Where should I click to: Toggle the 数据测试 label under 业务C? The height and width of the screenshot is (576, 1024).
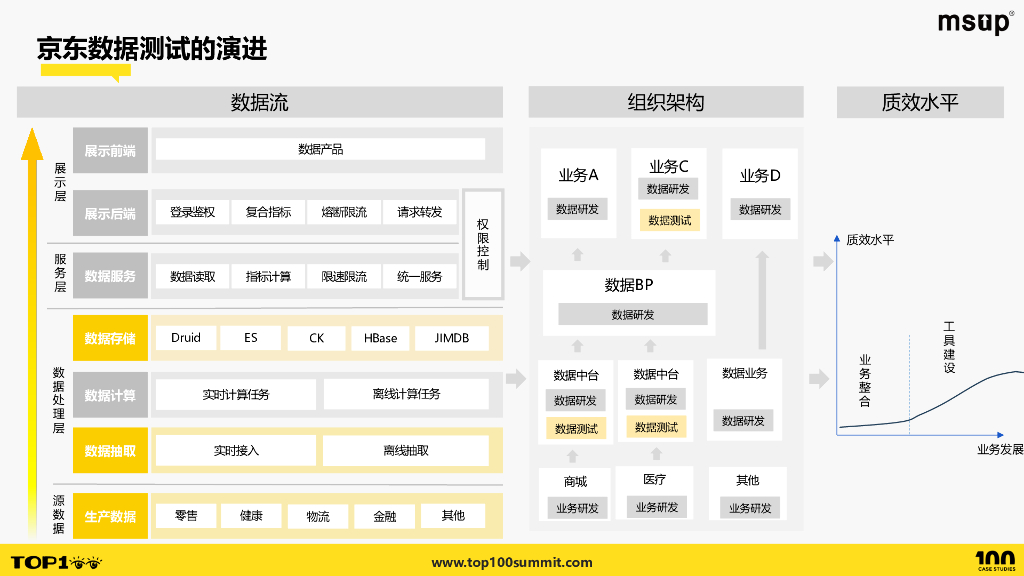667,220
